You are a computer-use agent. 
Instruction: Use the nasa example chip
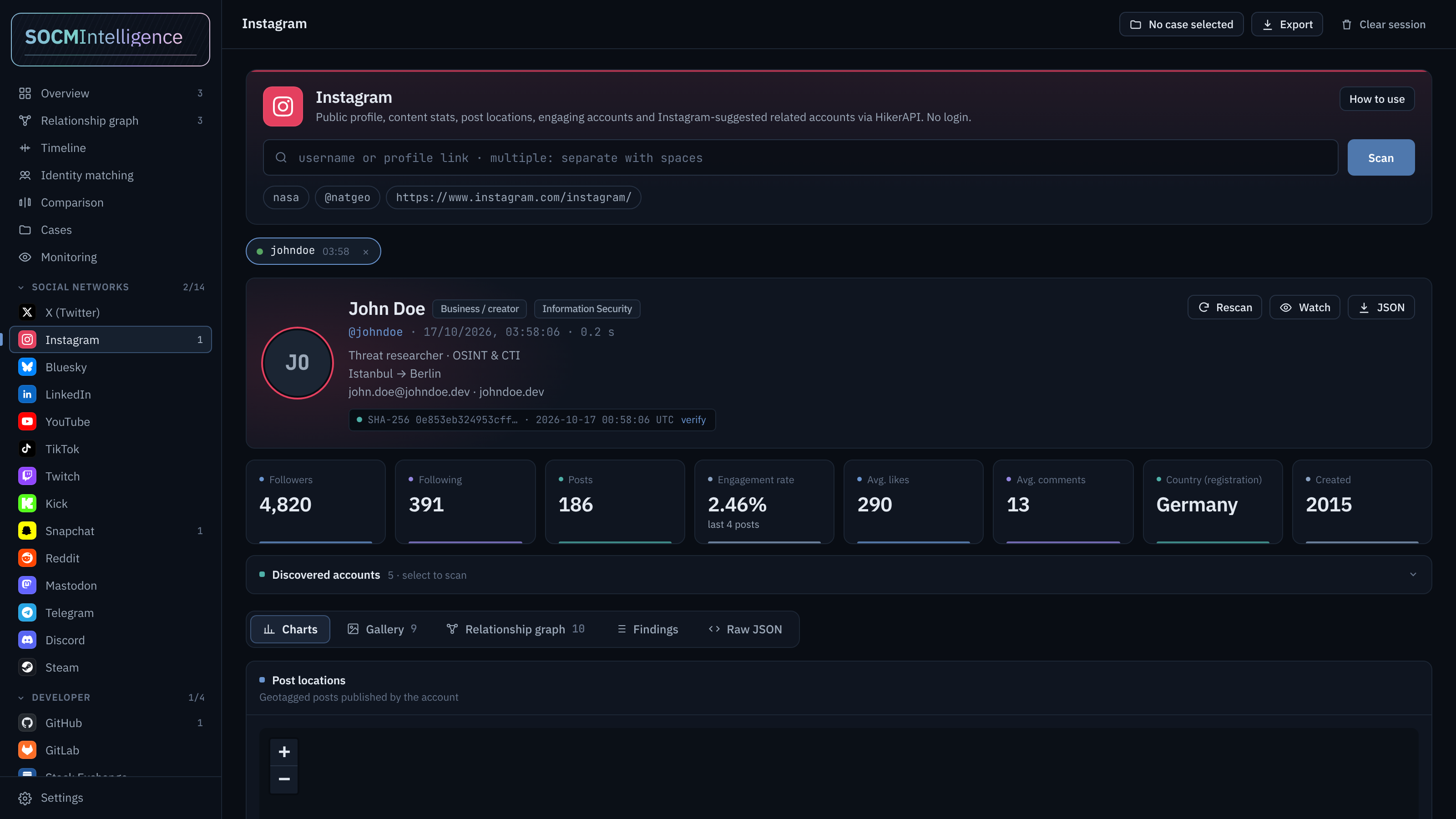tap(285, 197)
